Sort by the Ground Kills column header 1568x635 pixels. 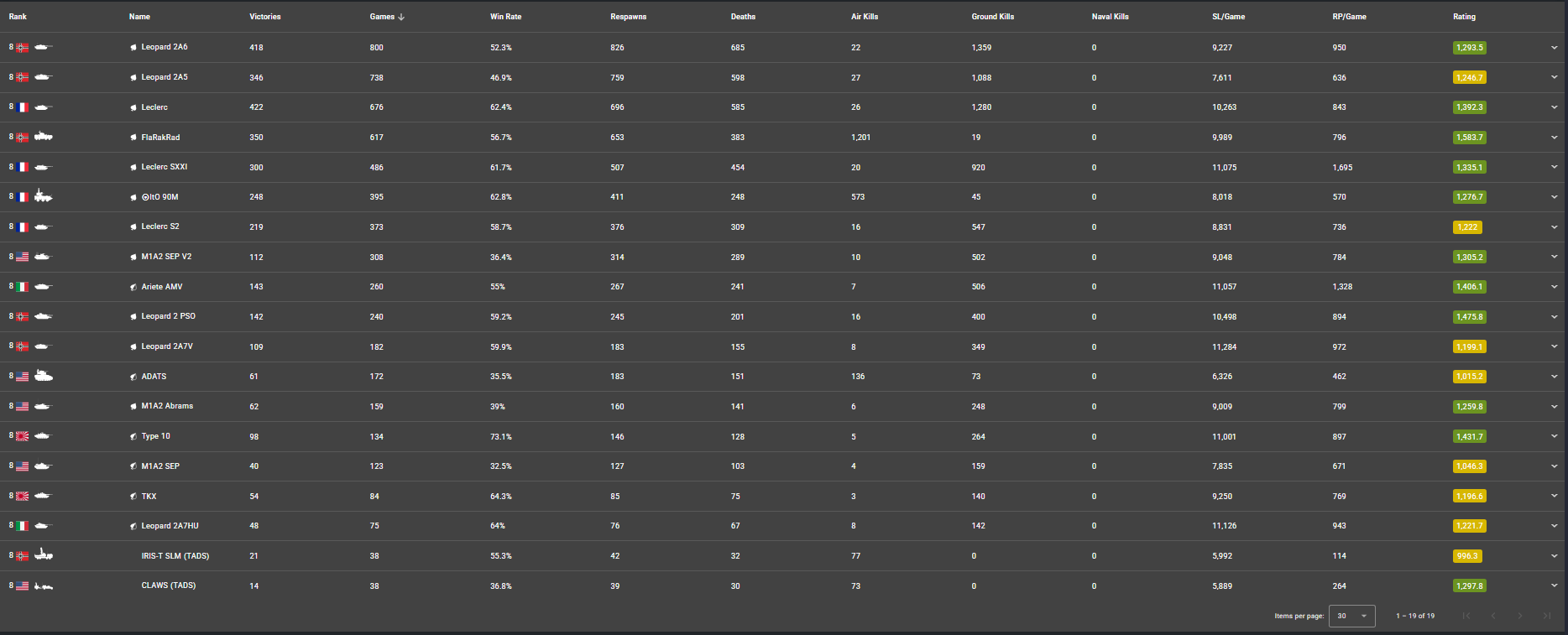click(993, 17)
